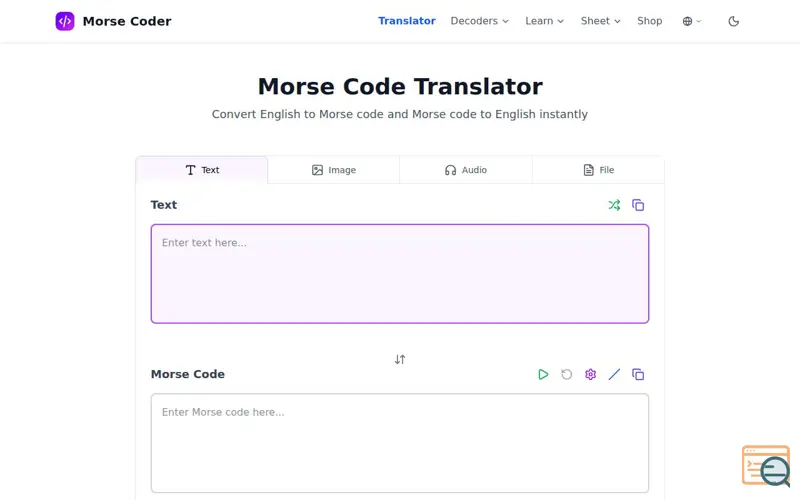The height and width of the screenshot is (500, 800).
Task: Select the Text input tab
Action: pos(202,170)
